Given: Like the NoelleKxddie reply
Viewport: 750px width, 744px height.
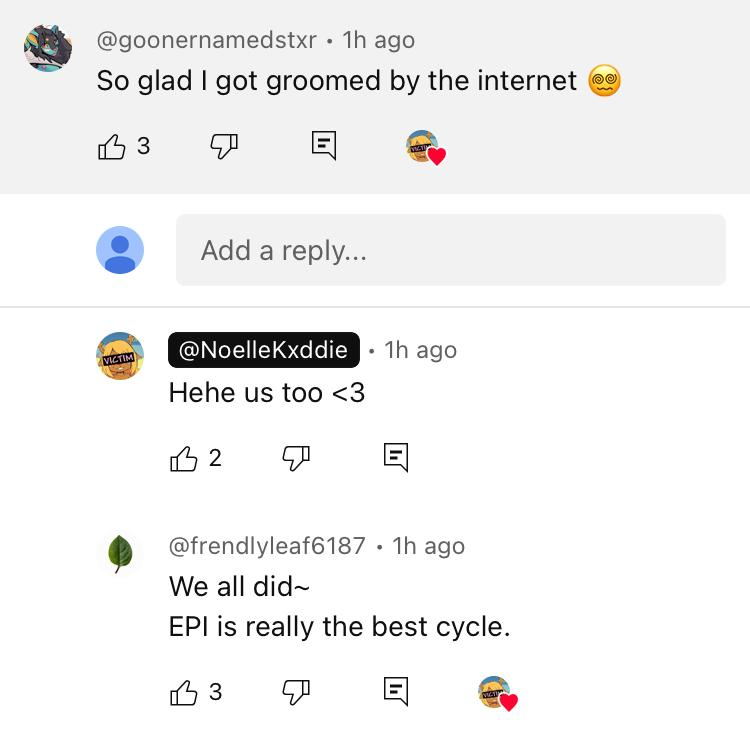Looking at the screenshot, I should (184, 459).
